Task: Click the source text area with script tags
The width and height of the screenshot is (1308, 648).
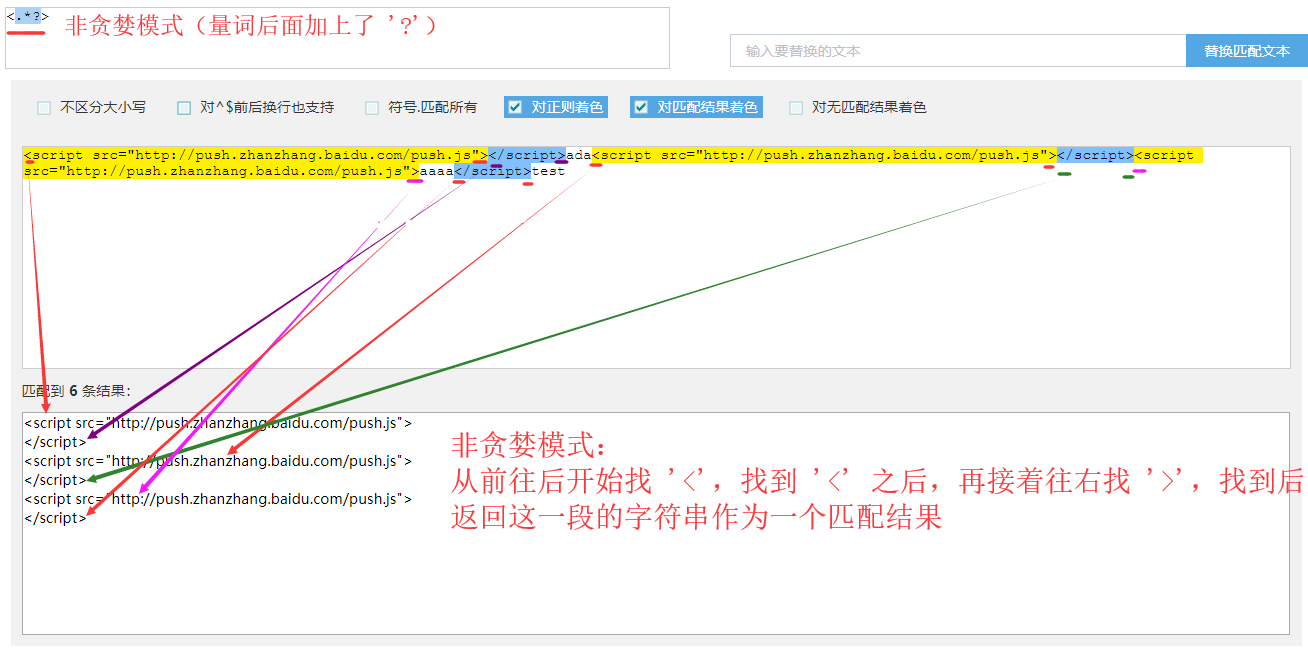Action: tap(656, 257)
